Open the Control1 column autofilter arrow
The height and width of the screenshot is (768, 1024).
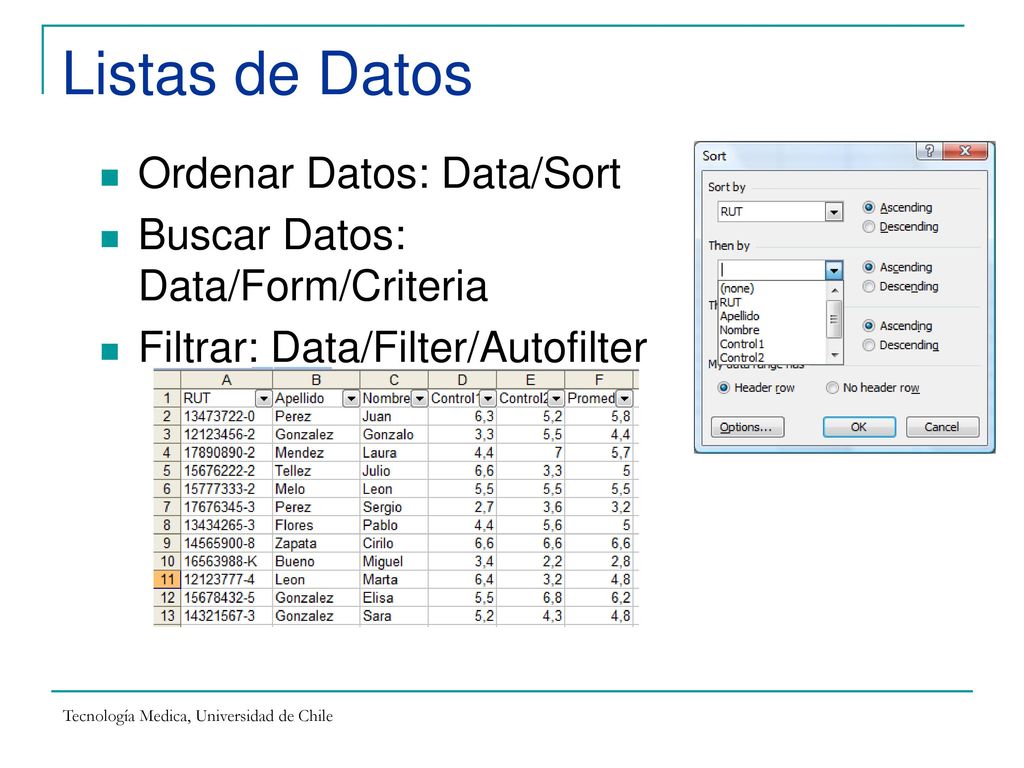487,398
